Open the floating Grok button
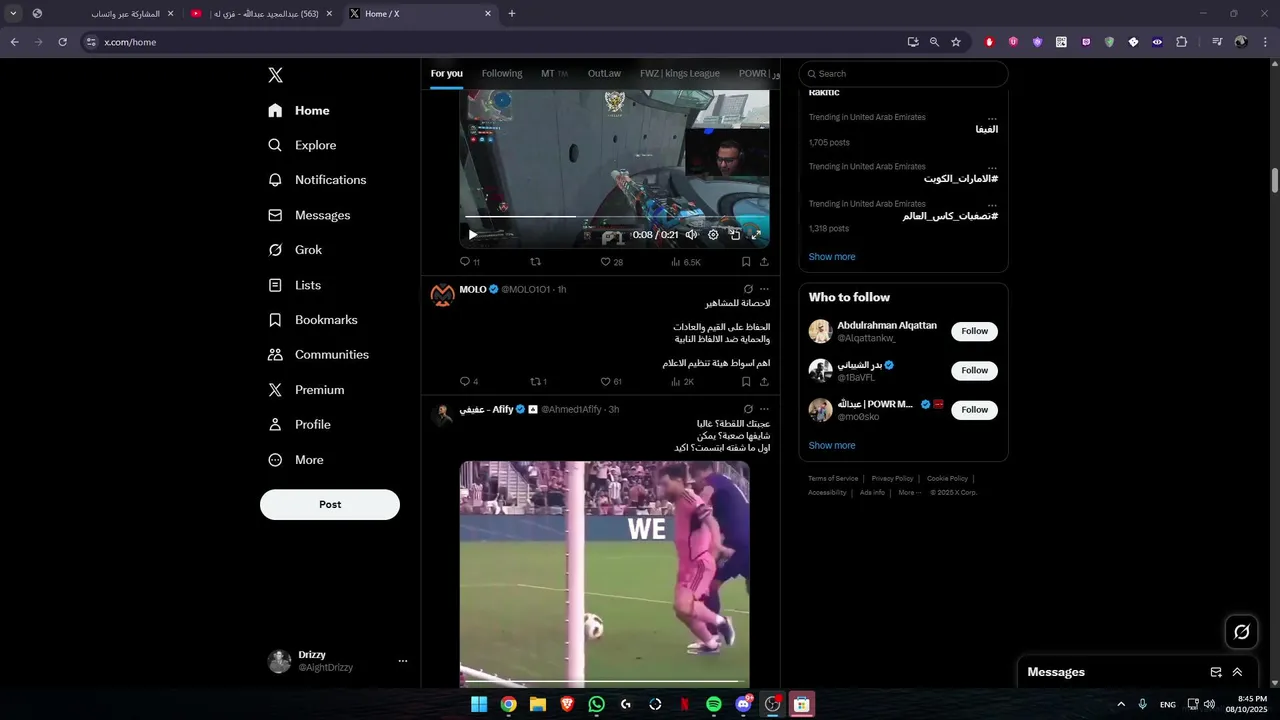The width and height of the screenshot is (1280, 720). (1242, 632)
